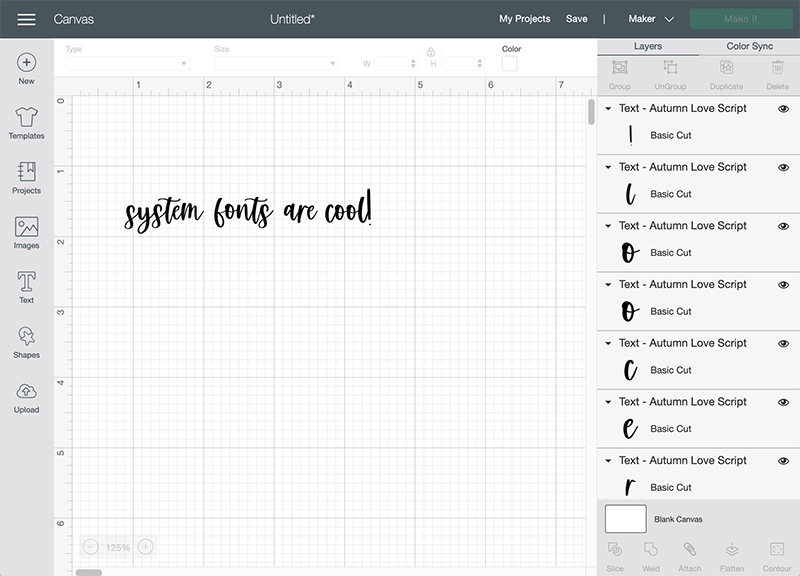Open the Maker machine dropdown

(649, 18)
